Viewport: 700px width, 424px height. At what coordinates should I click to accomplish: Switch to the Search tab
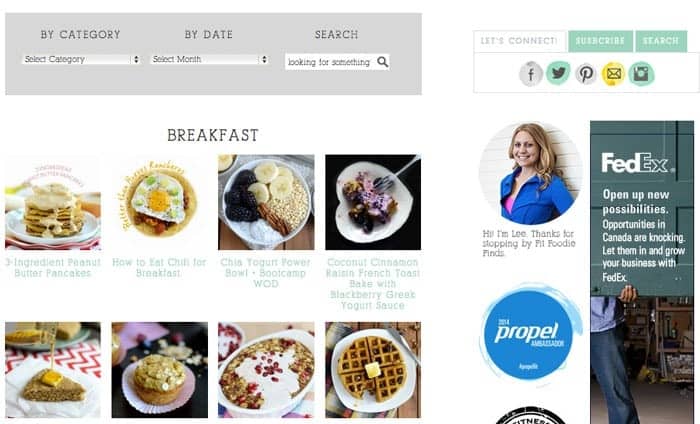[x=661, y=41]
